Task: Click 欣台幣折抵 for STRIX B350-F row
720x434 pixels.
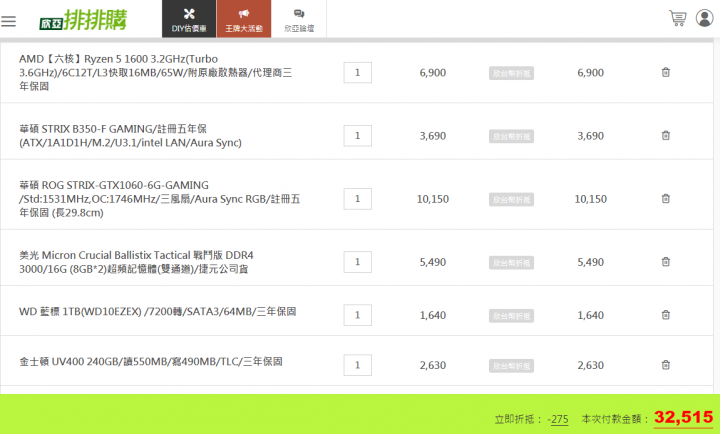Action: tap(511, 136)
